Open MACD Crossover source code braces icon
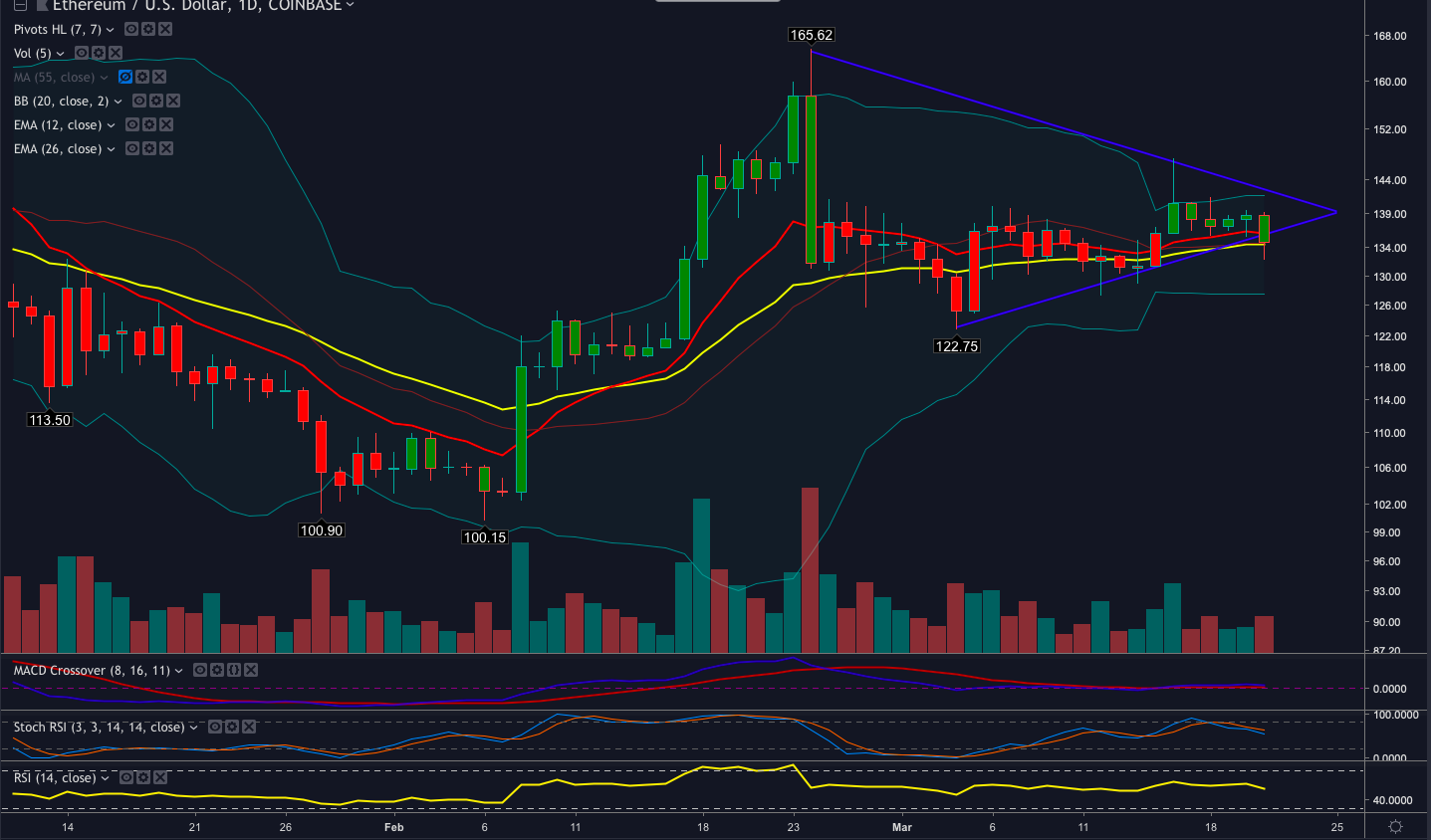1431x840 pixels. pyautogui.click(x=234, y=671)
